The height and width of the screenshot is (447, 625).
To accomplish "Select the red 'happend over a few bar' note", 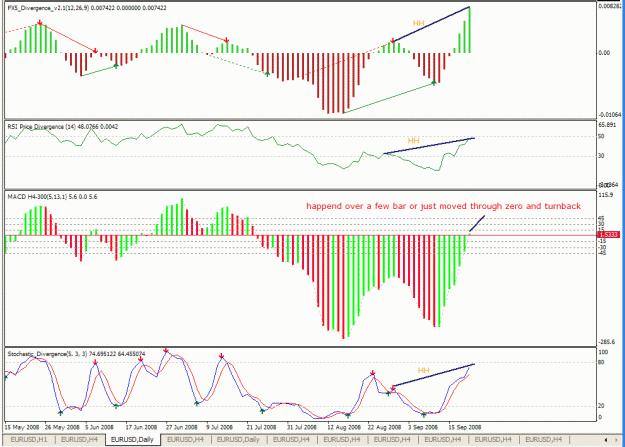I will (x=443, y=206).
